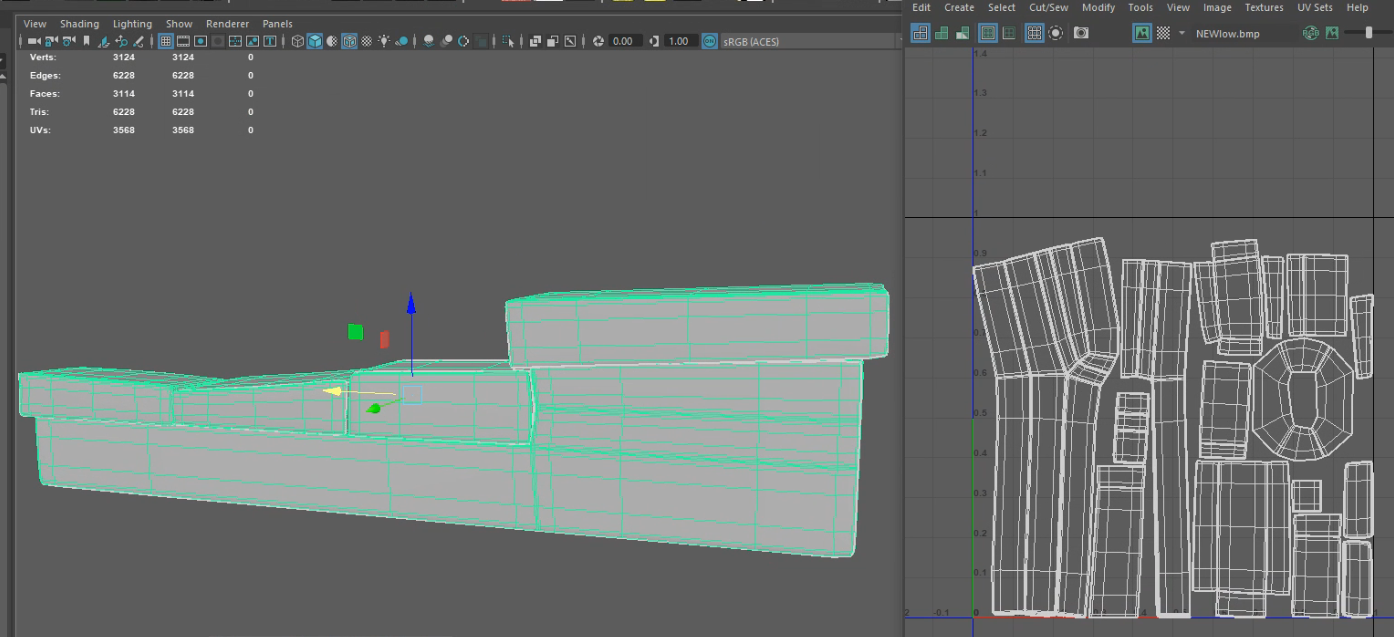Screen dimensions: 1394x637
Task: Open the Cut/Sew menu in UV Editor
Action: 1048,8
